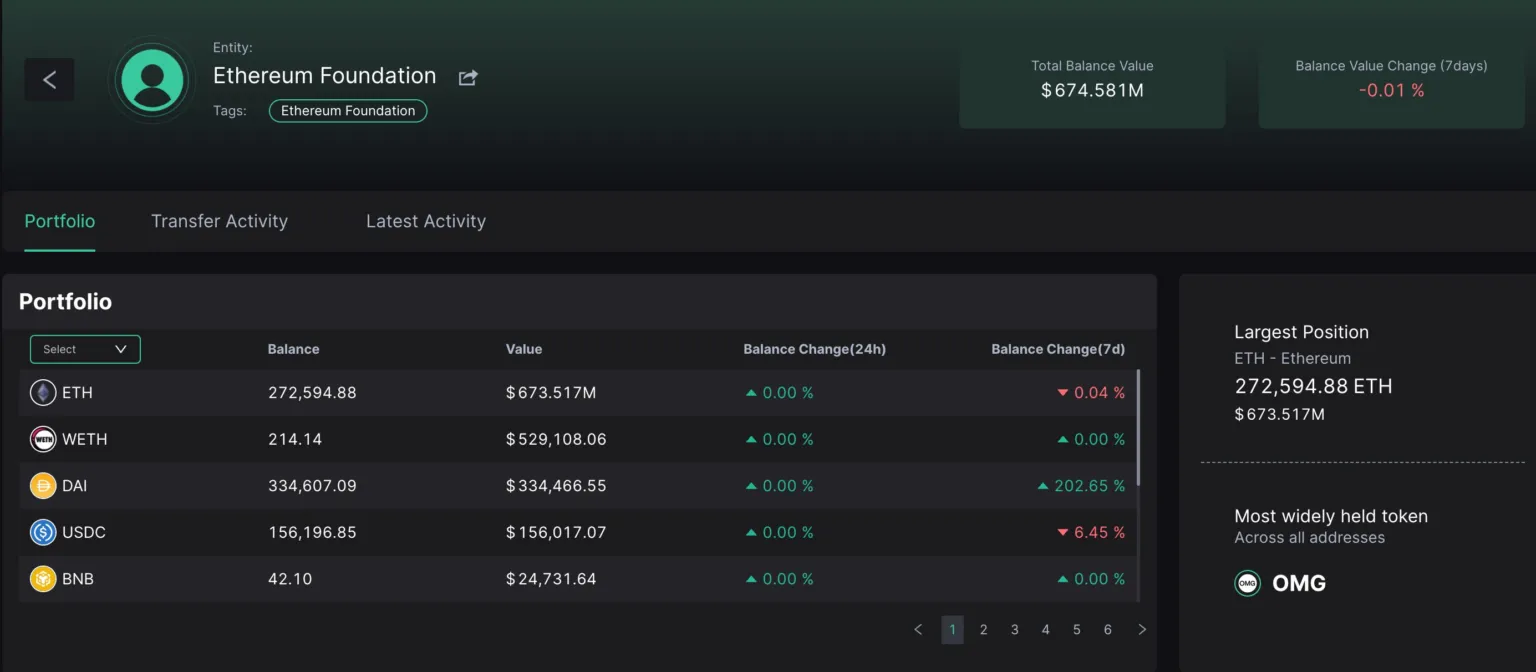The width and height of the screenshot is (1536, 672).
Task: Click the Ethereum Foundation entity avatar
Action: coord(152,80)
